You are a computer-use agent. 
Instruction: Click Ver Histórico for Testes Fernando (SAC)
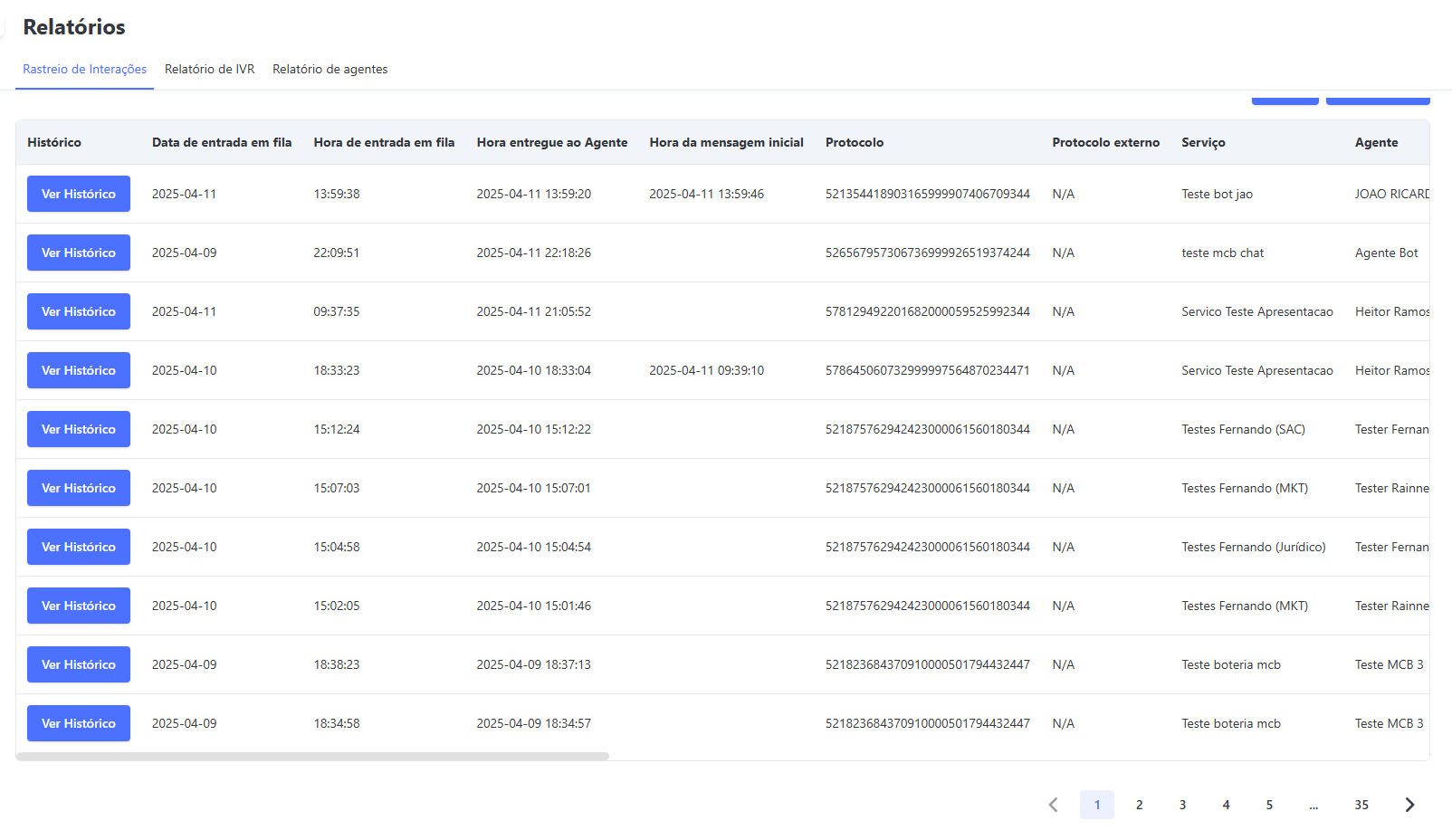(x=79, y=429)
